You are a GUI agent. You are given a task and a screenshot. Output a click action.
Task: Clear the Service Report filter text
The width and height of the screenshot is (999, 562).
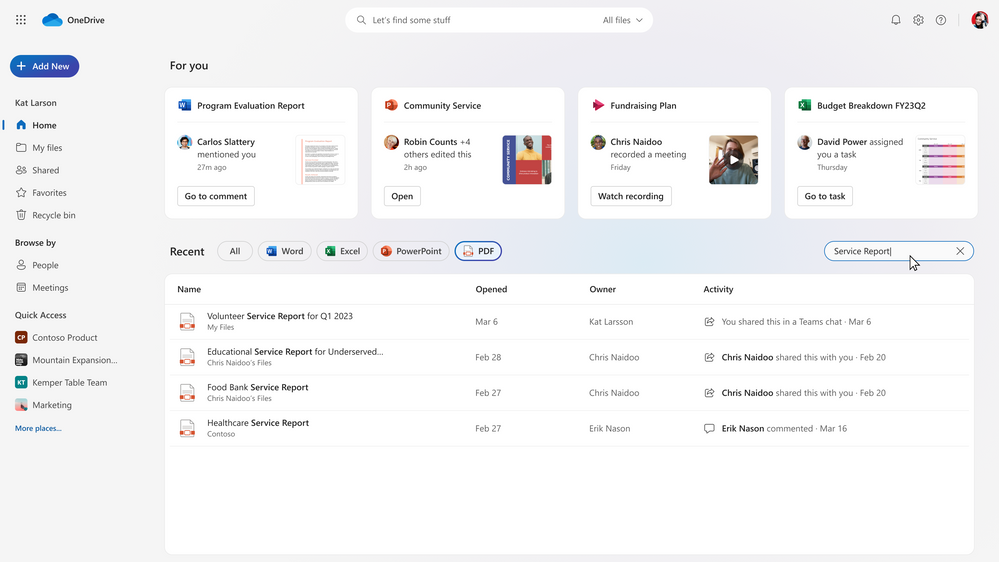click(x=960, y=251)
